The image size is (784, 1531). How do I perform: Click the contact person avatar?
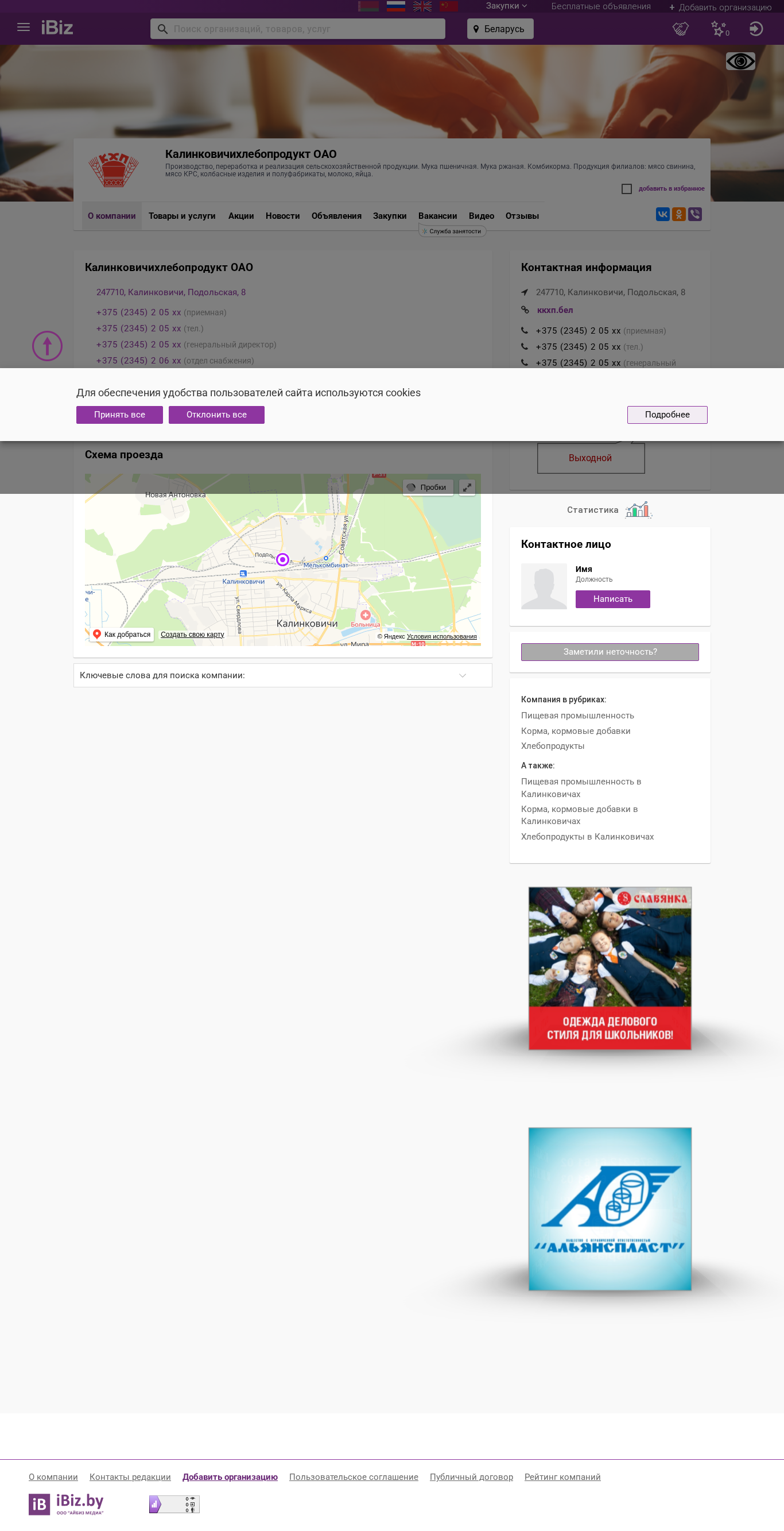544,586
